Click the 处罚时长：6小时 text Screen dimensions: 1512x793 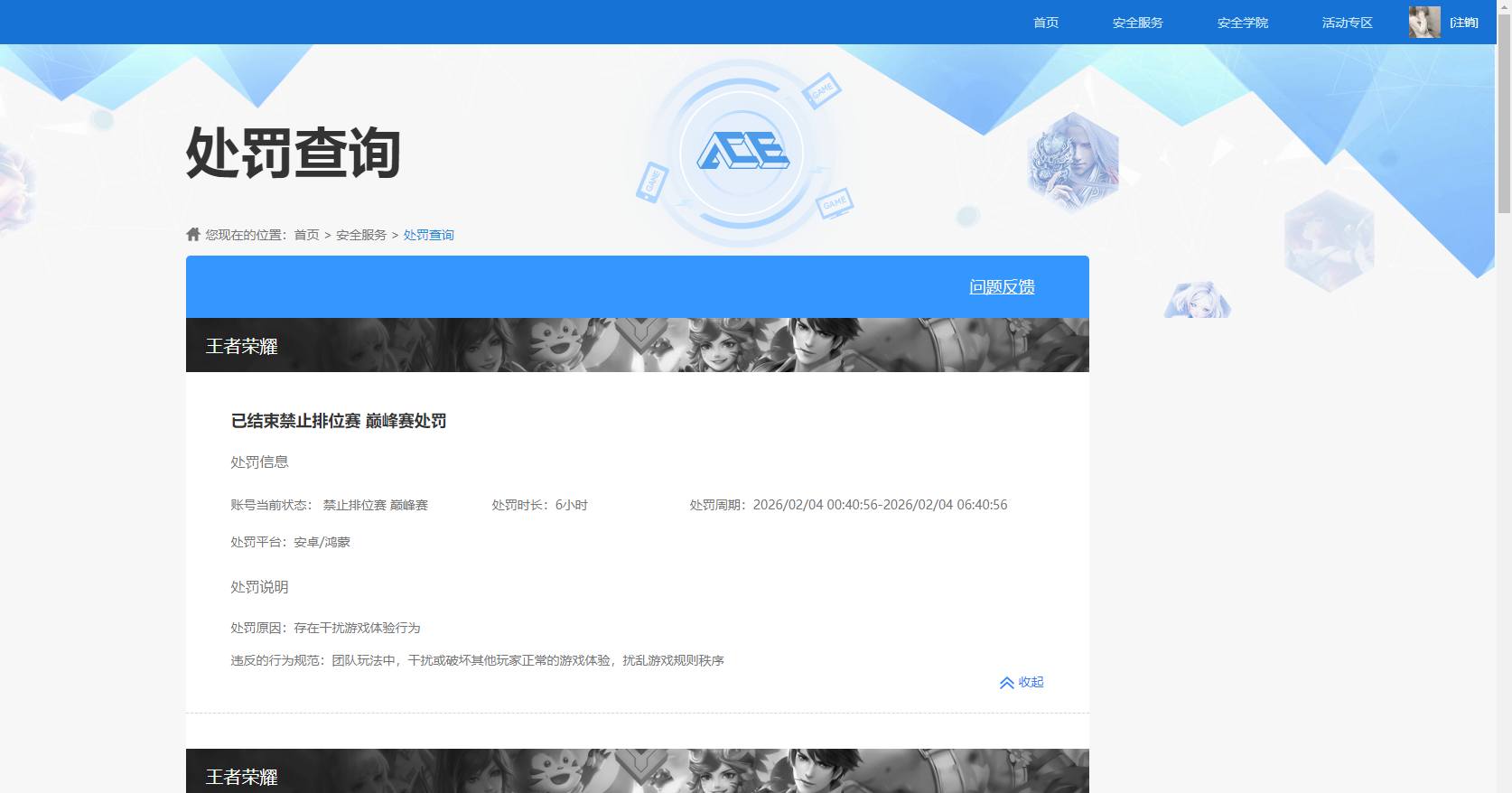point(540,505)
